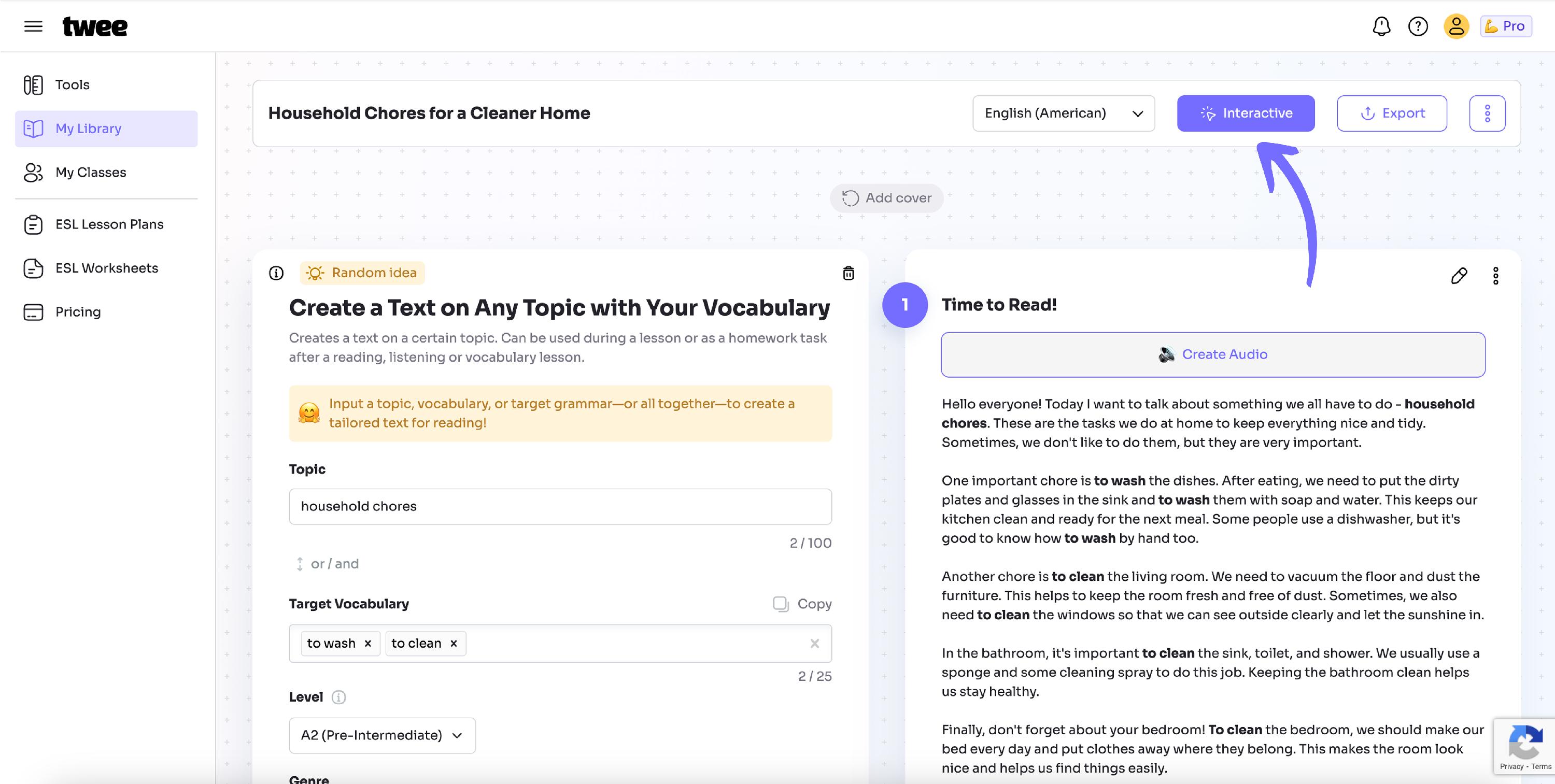The width and height of the screenshot is (1555, 784).
Task: Delete the tool with the trash icon
Action: coord(848,274)
